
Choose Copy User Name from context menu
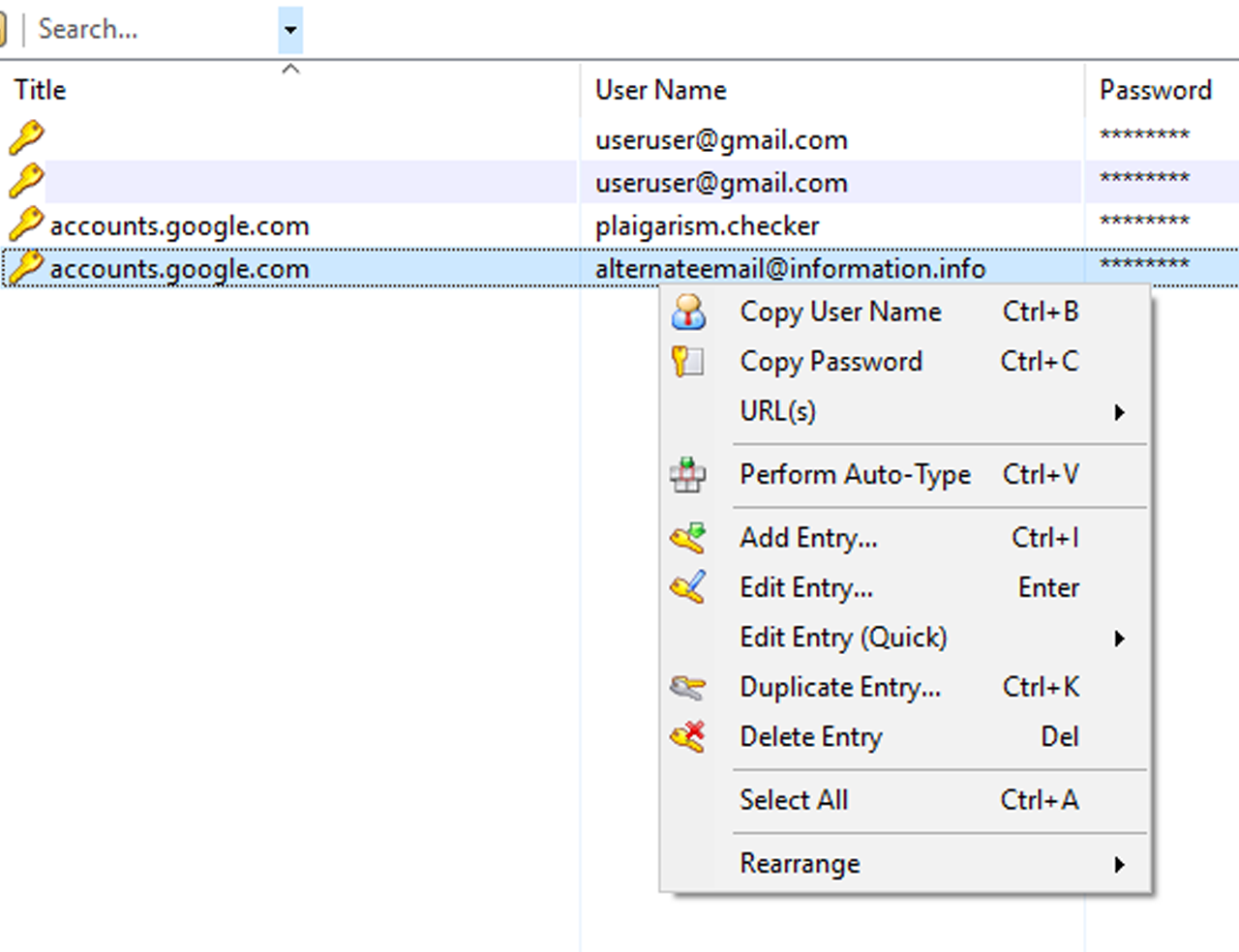(906, 312)
